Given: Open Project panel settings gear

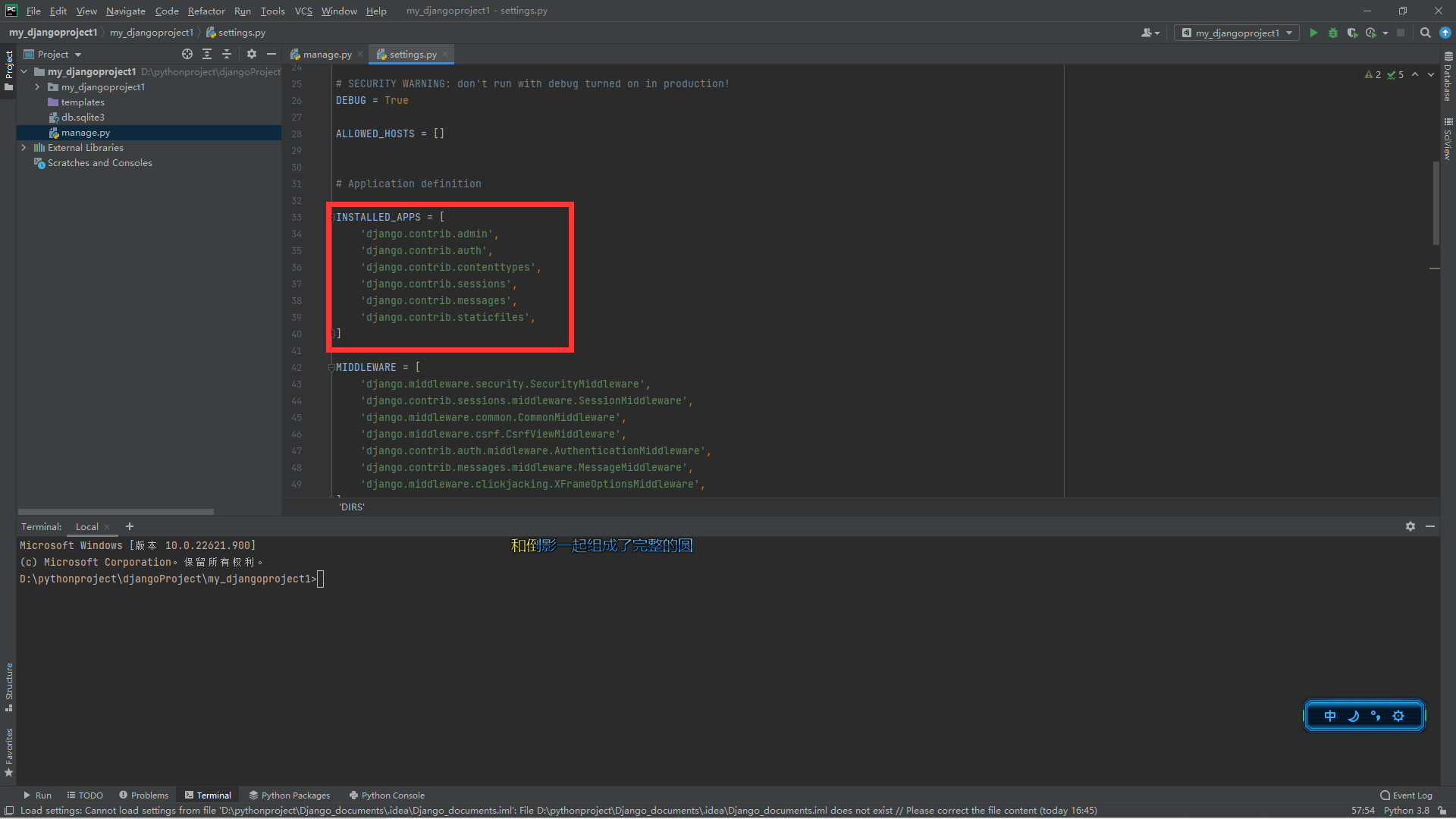Looking at the screenshot, I should point(252,54).
